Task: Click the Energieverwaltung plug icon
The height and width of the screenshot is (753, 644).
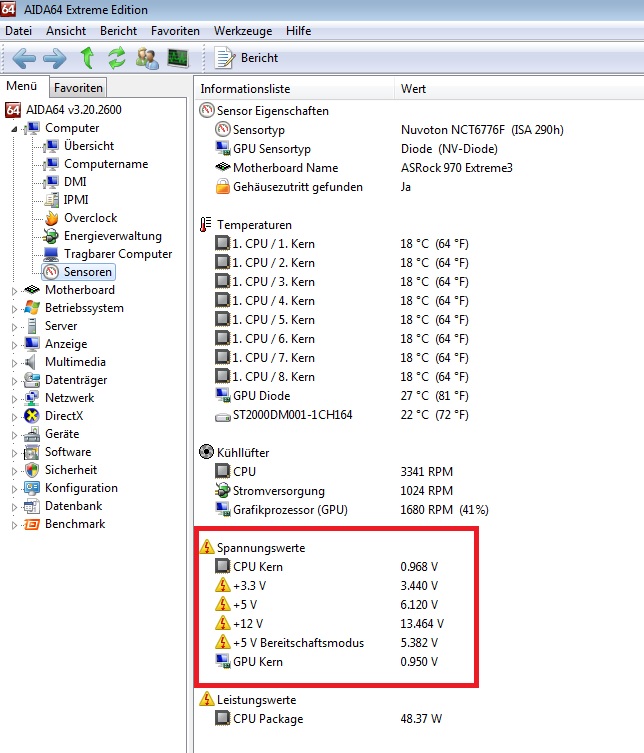Action: pyautogui.click(x=51, y=236)
